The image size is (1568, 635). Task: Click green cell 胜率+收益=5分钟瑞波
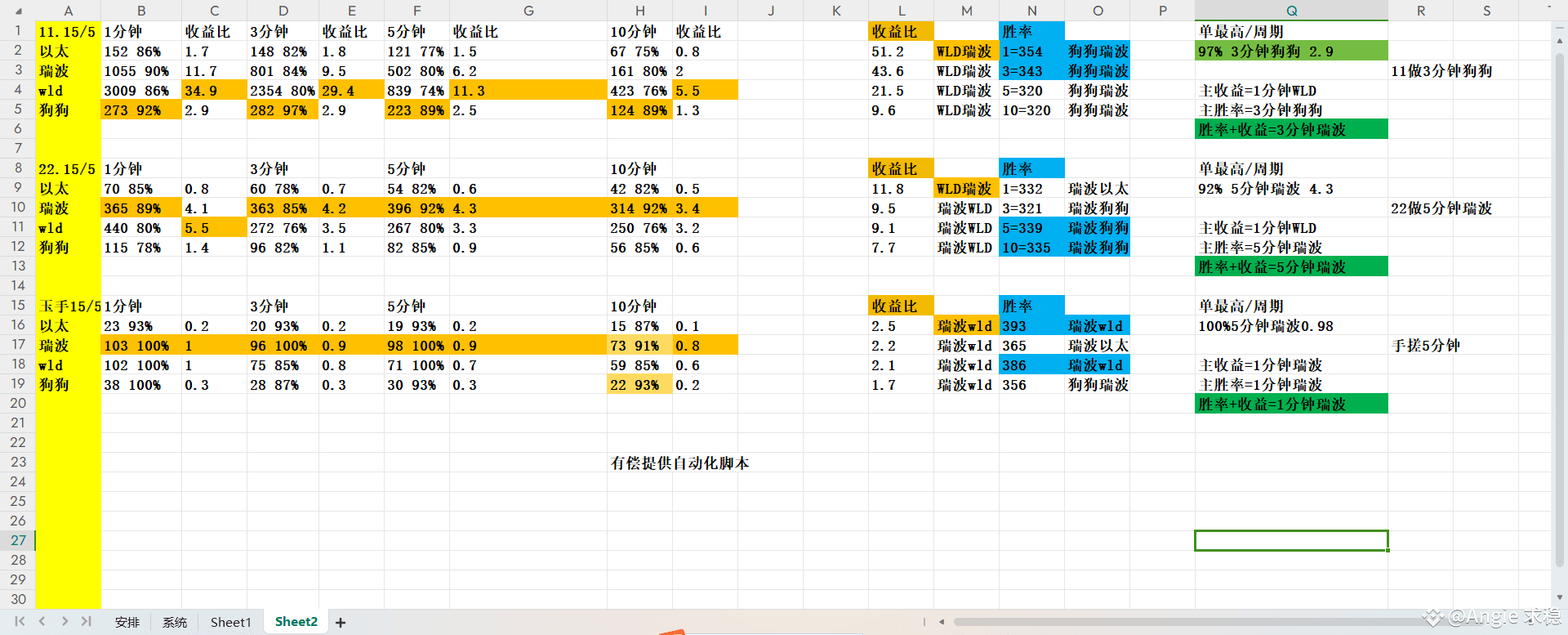point(1291,266)
